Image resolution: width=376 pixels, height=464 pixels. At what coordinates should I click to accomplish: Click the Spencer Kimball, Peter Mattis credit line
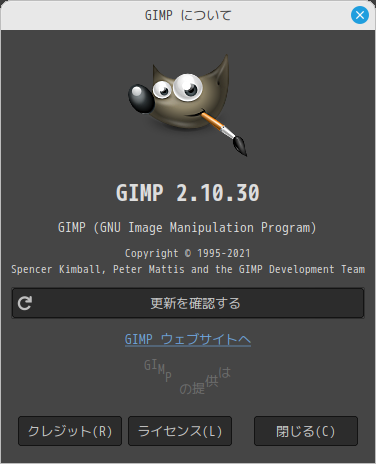(188, 269)
